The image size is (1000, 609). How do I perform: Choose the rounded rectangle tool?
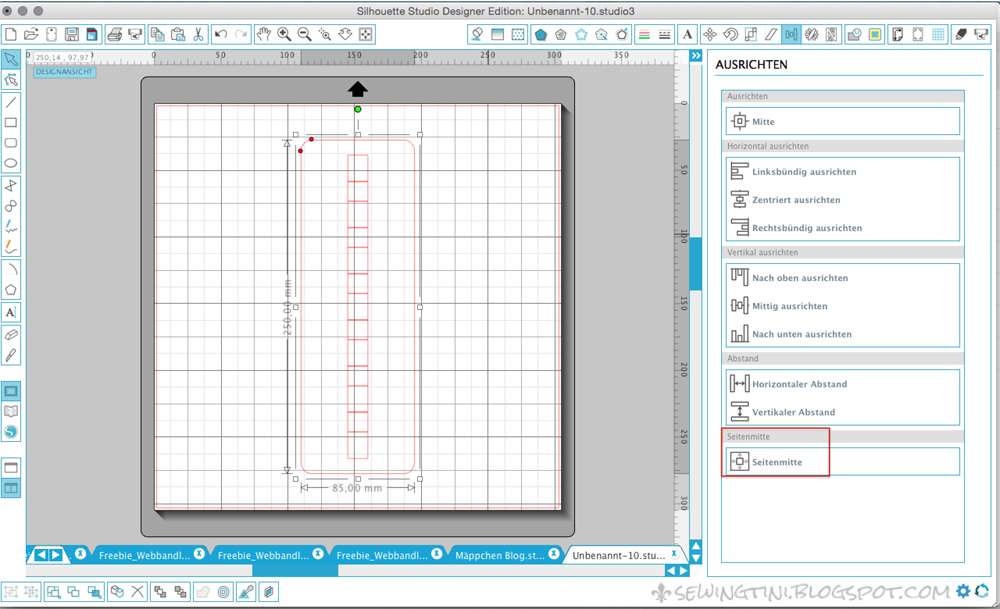click(x=11, y=143)
